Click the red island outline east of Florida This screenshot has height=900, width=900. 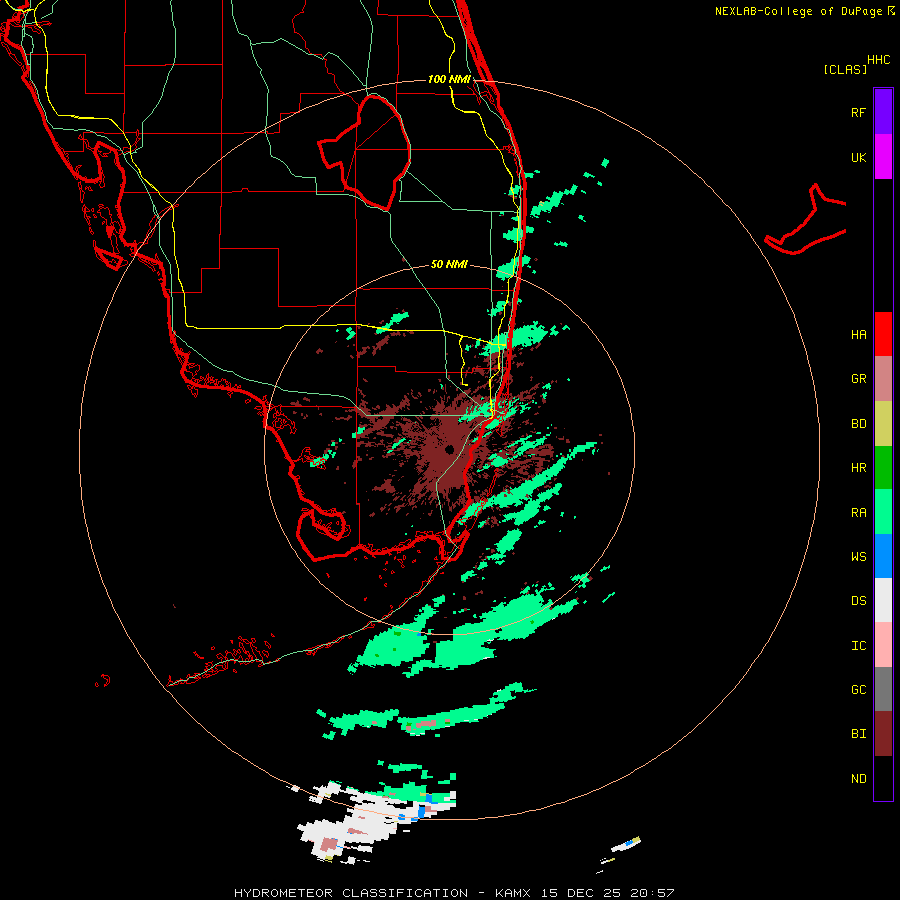805,220
